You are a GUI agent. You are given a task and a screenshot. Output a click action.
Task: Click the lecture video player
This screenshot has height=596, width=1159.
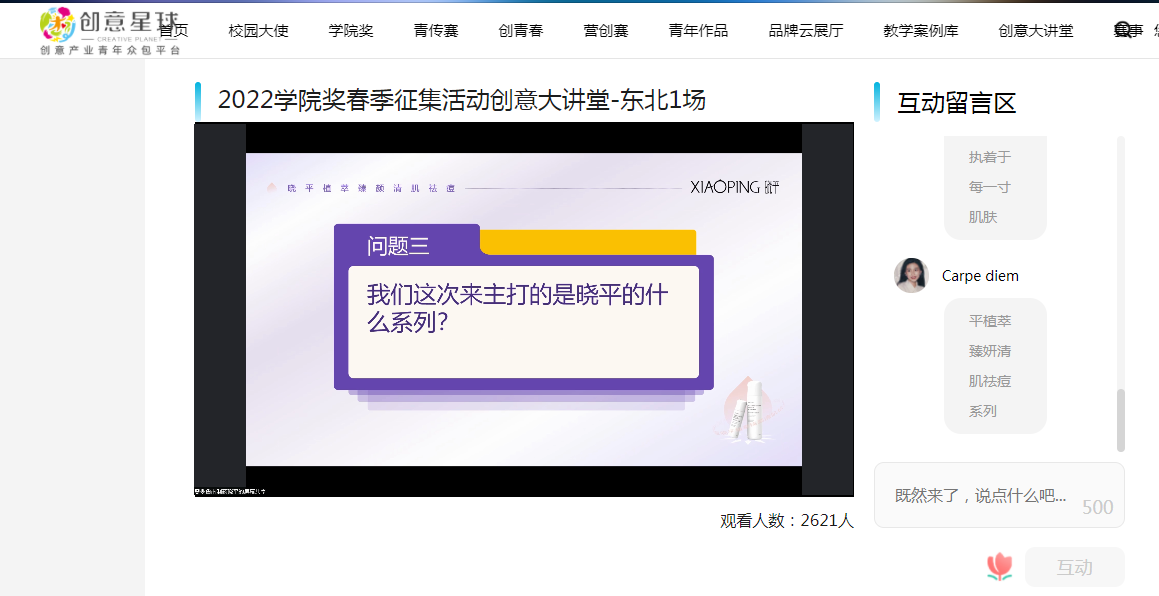[x=524, y=310]
